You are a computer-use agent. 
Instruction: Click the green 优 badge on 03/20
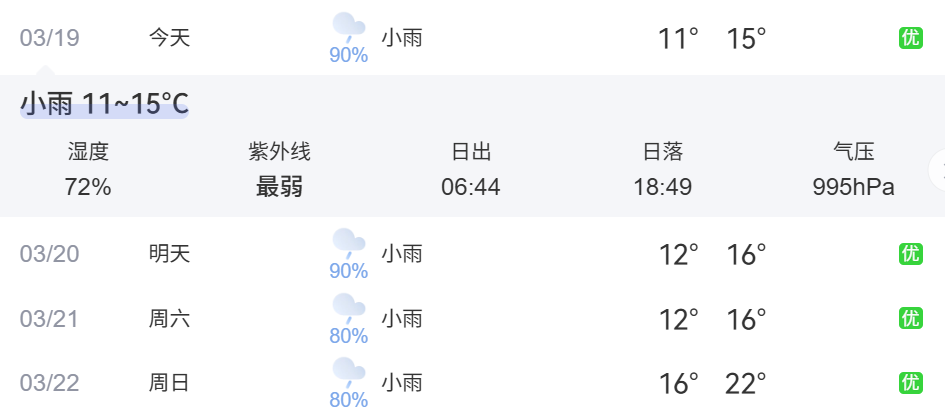910,254
